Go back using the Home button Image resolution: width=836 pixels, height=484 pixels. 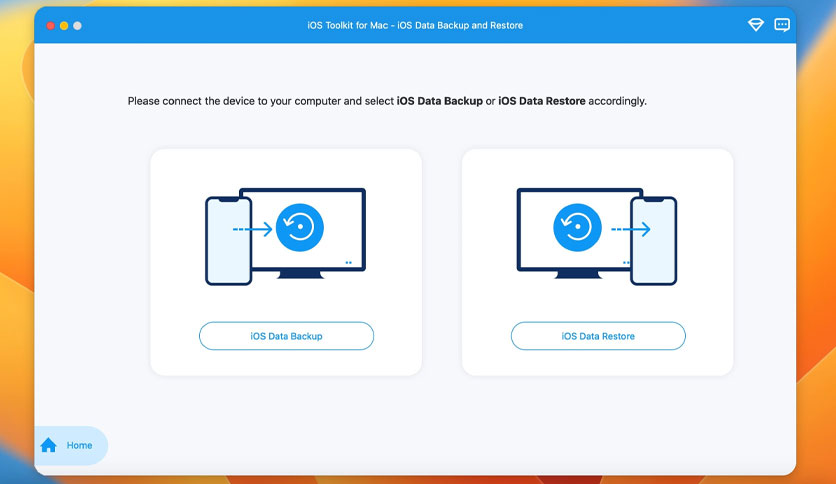click(71, 445)
